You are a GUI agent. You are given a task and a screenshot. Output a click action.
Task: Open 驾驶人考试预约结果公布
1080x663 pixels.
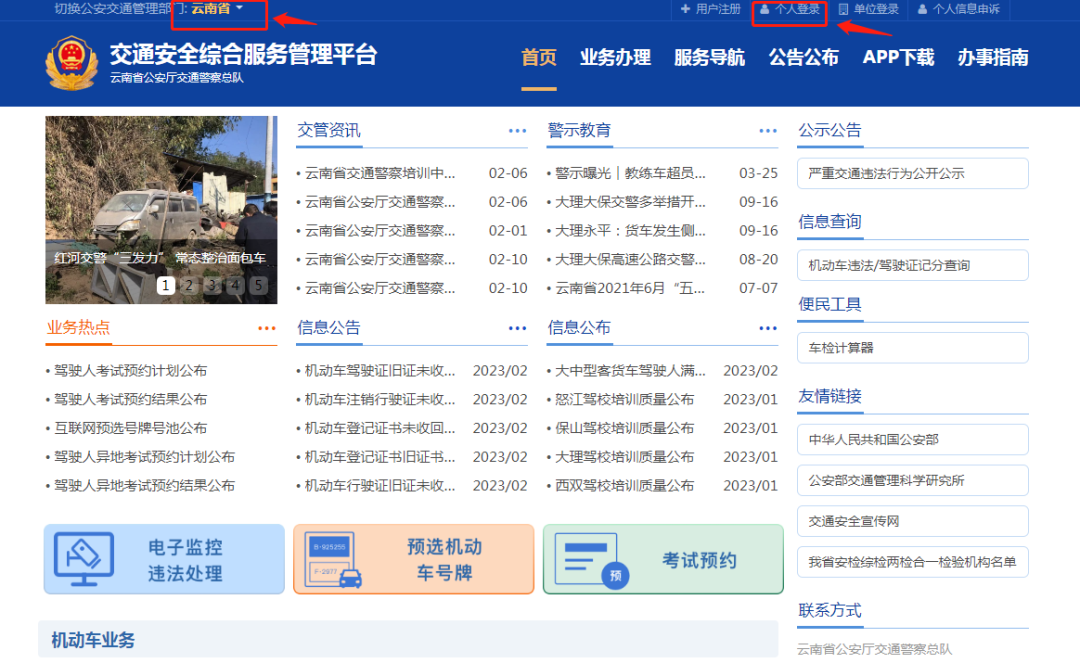click(131, 399)
